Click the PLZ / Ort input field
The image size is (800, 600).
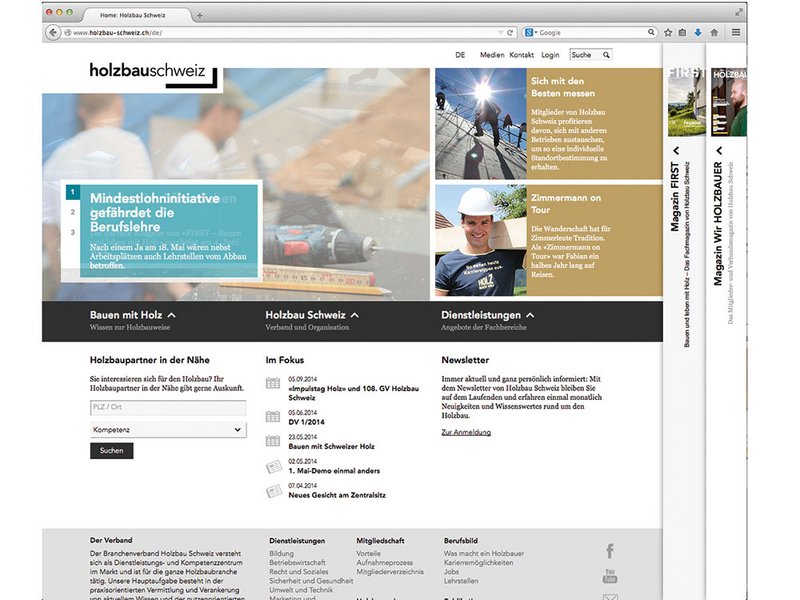[168, 408]
